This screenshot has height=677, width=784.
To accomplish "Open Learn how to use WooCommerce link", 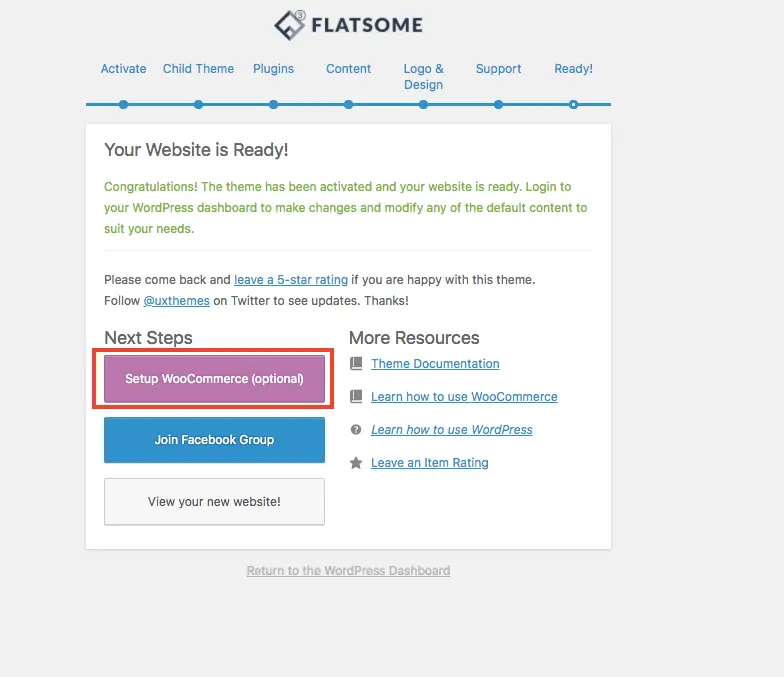I will click(x=464, y=396).
